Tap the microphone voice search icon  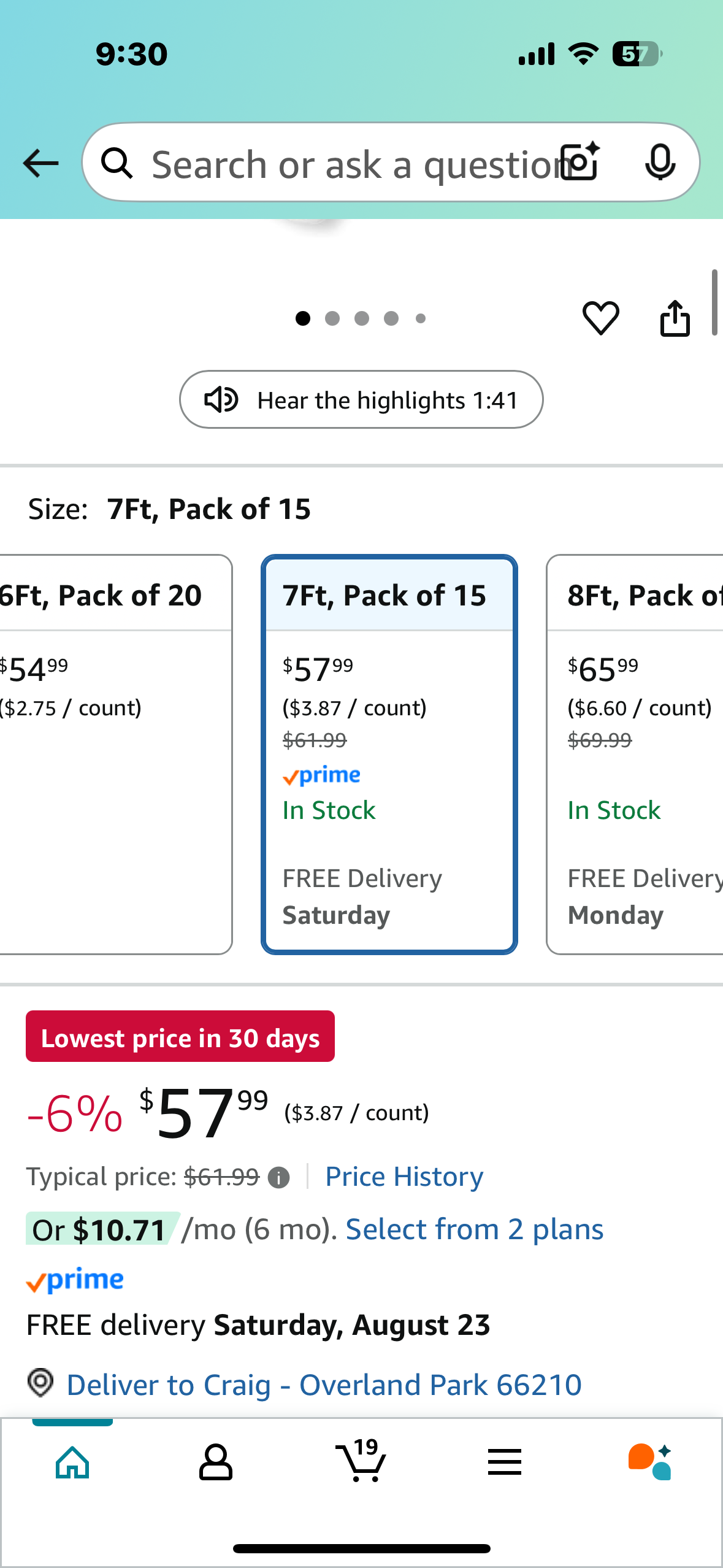click(660, 163)
